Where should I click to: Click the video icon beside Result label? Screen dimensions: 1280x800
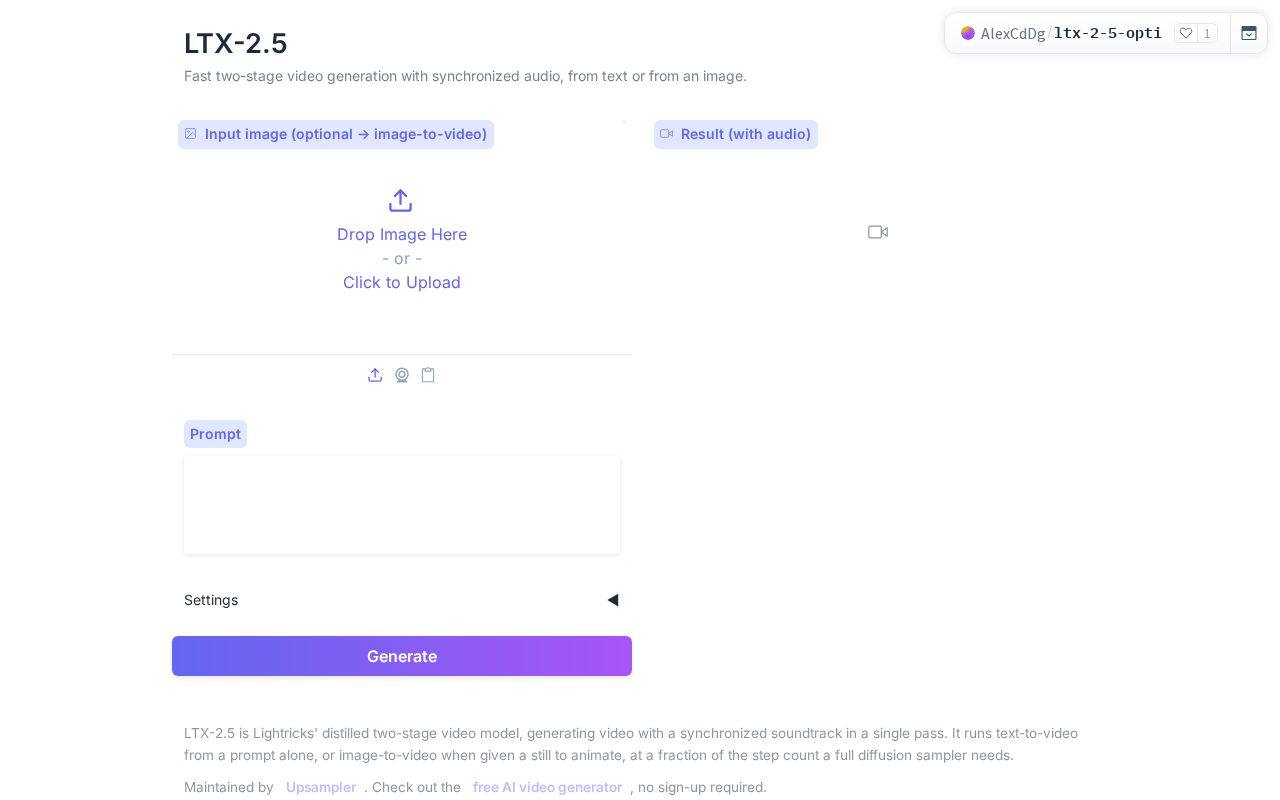(x=667, y=134)
